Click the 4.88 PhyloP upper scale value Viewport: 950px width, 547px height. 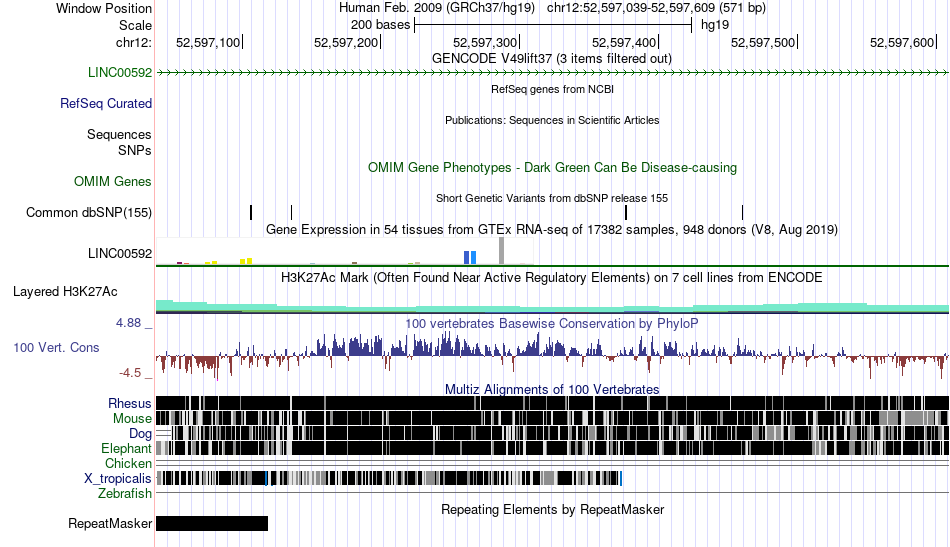pyautogui.click(x=128, y=323)
